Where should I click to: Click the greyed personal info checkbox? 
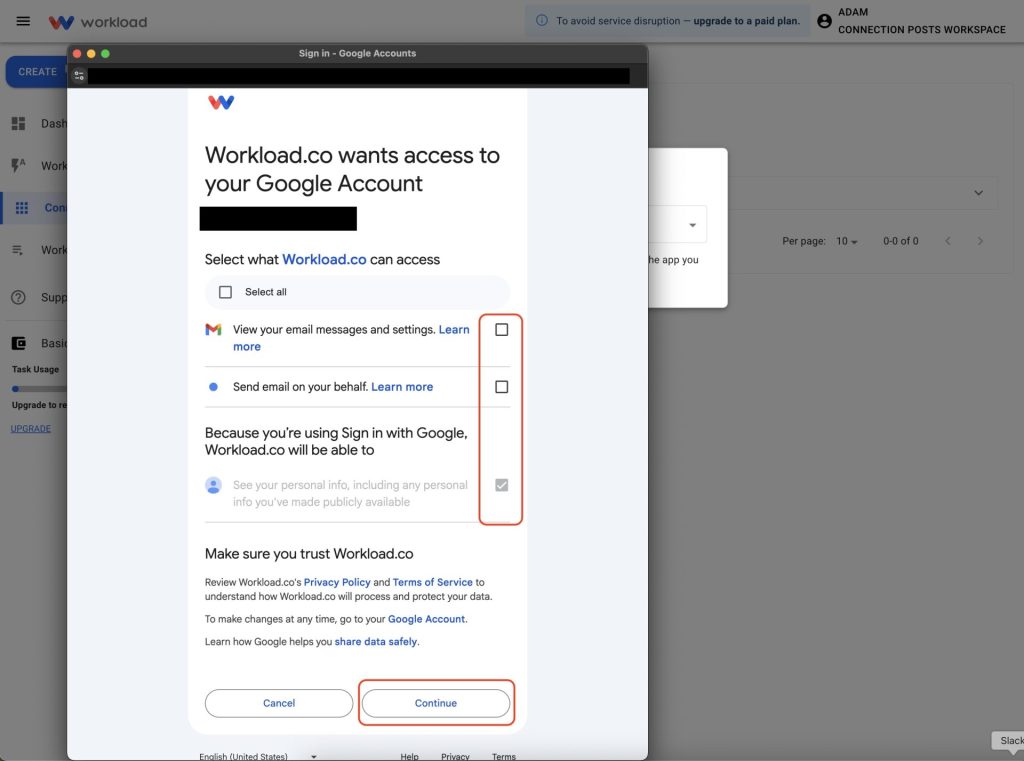502,485
